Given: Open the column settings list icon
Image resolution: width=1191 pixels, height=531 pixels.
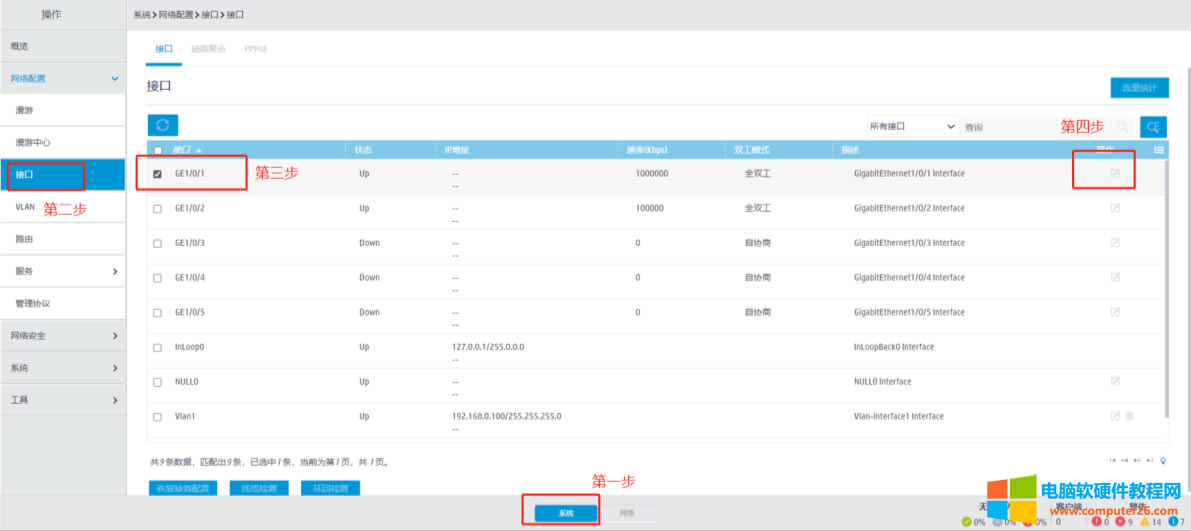Looking at the screenshot, I should coord(1159,150).
